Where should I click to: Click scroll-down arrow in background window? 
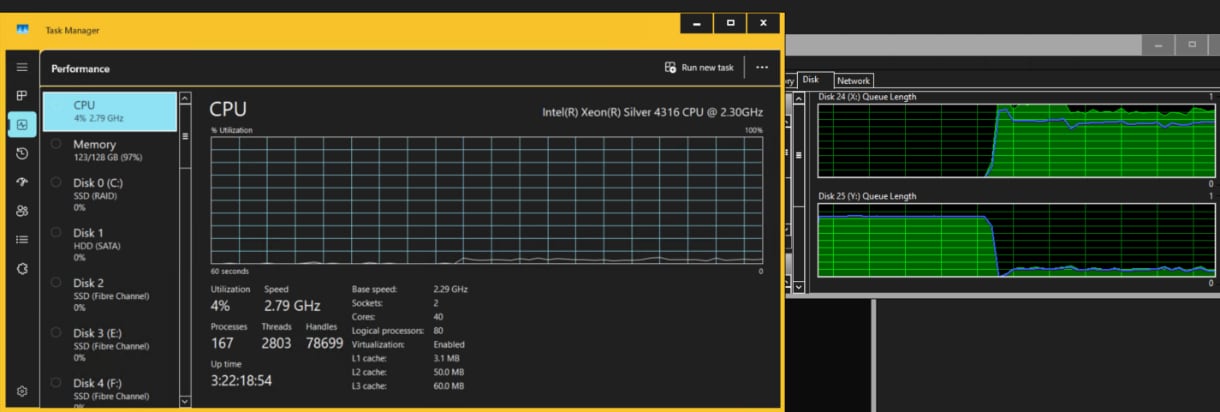click(798, 287)
